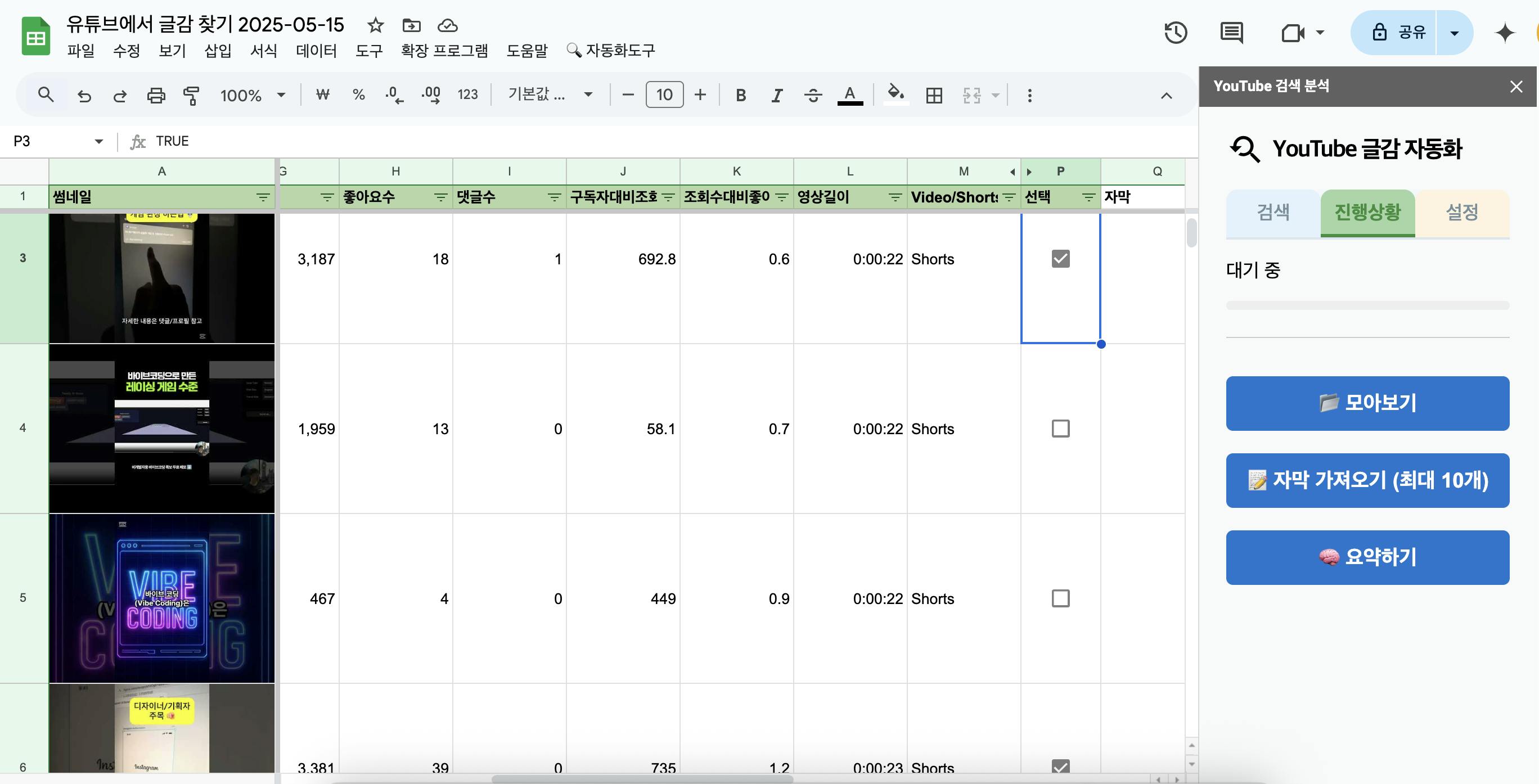Click 자막 가져오기 (최대 10개) button

coord(1367,480)
